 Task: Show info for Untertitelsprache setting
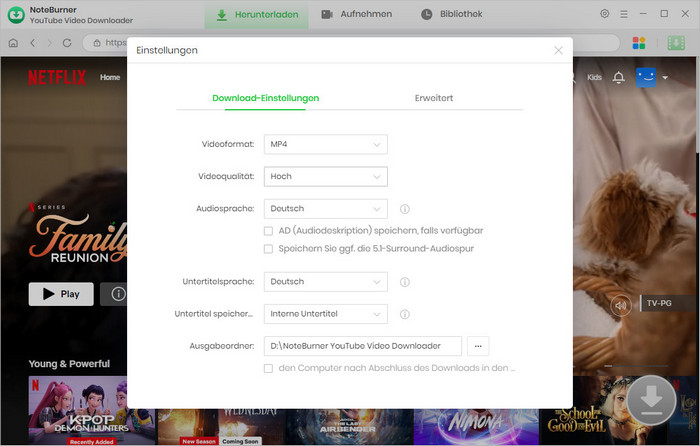(x=404, y=282)
